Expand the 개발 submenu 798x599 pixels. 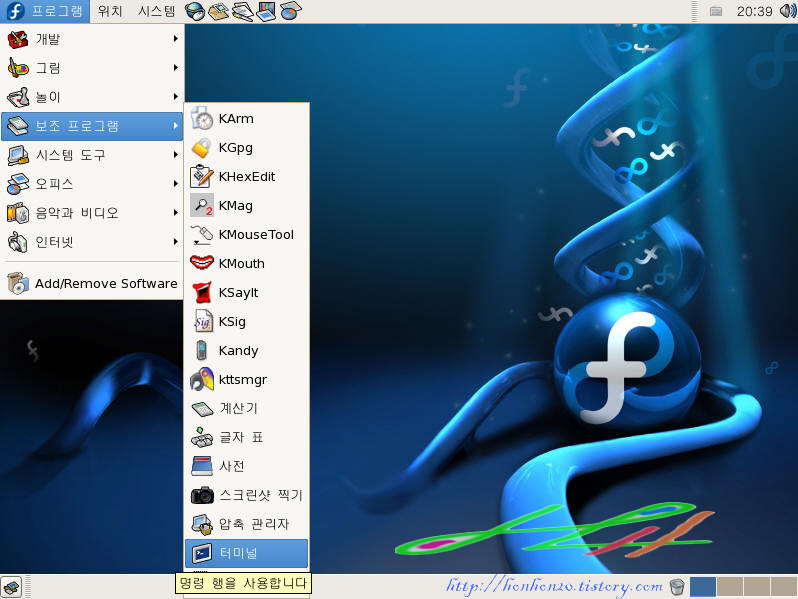(92, 39)
